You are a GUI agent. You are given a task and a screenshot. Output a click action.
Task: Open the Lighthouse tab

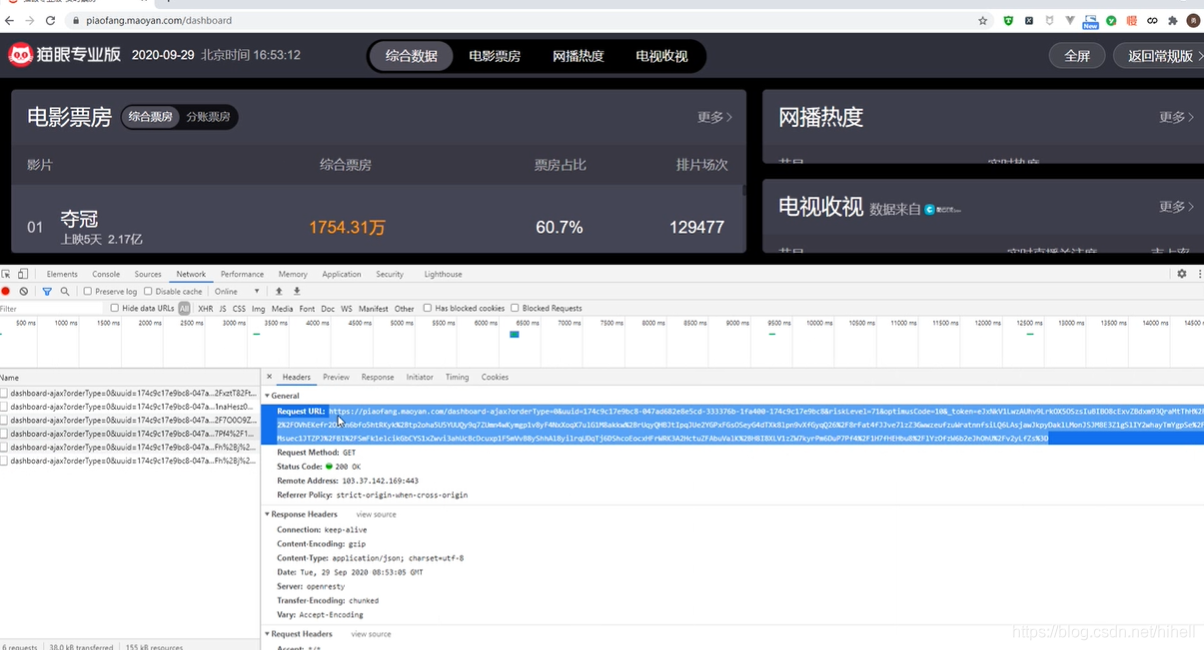443,274
